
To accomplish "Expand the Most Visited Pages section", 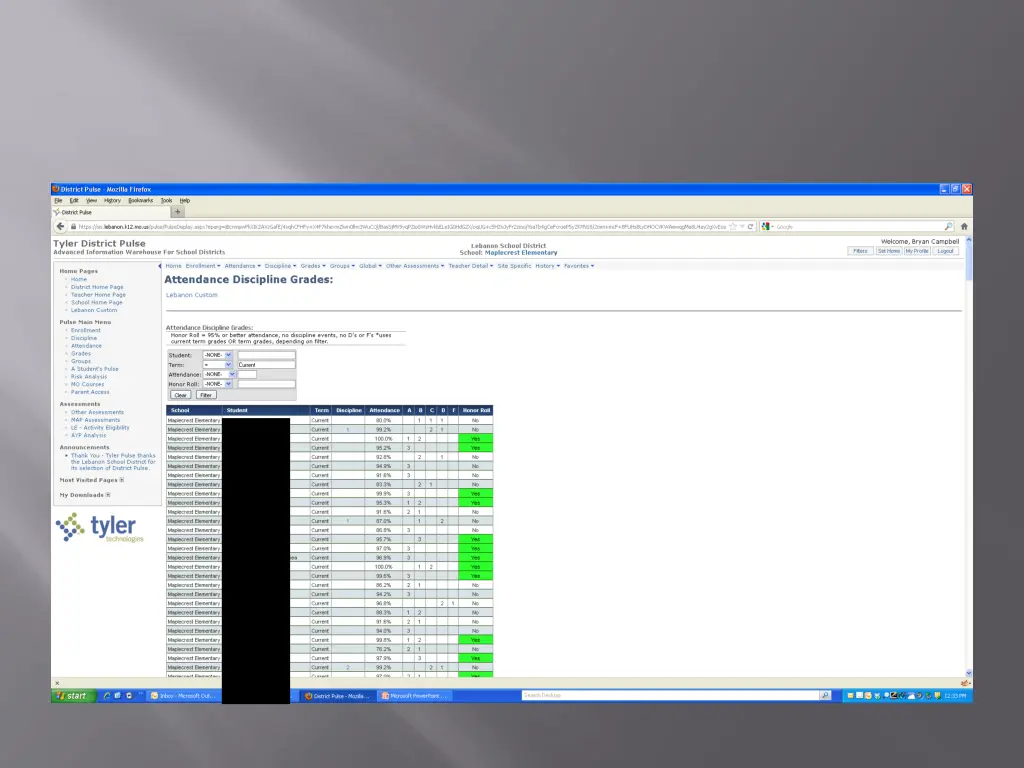I will coord(121,480).
